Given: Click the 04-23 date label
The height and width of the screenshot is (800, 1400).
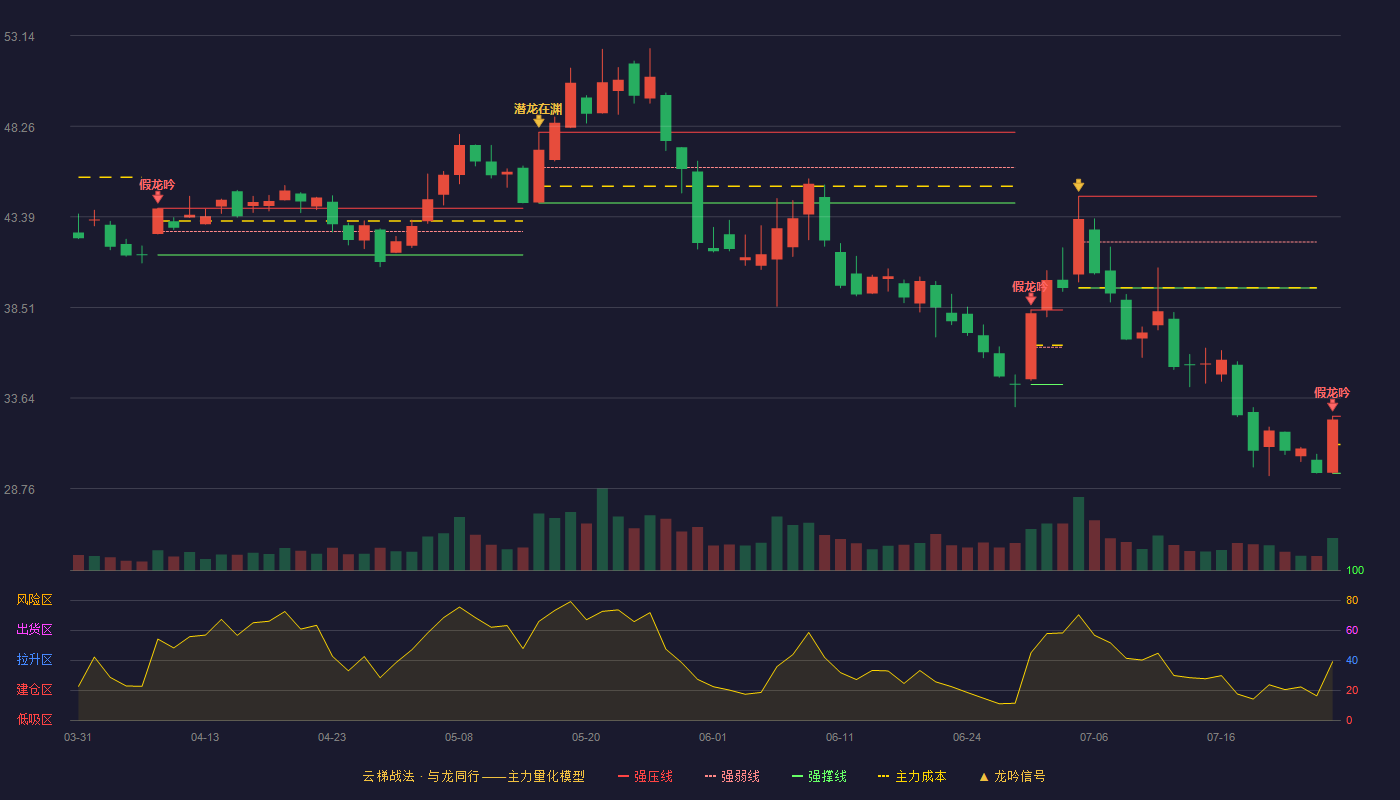Looking at the screenshot, I should [332, 737].
